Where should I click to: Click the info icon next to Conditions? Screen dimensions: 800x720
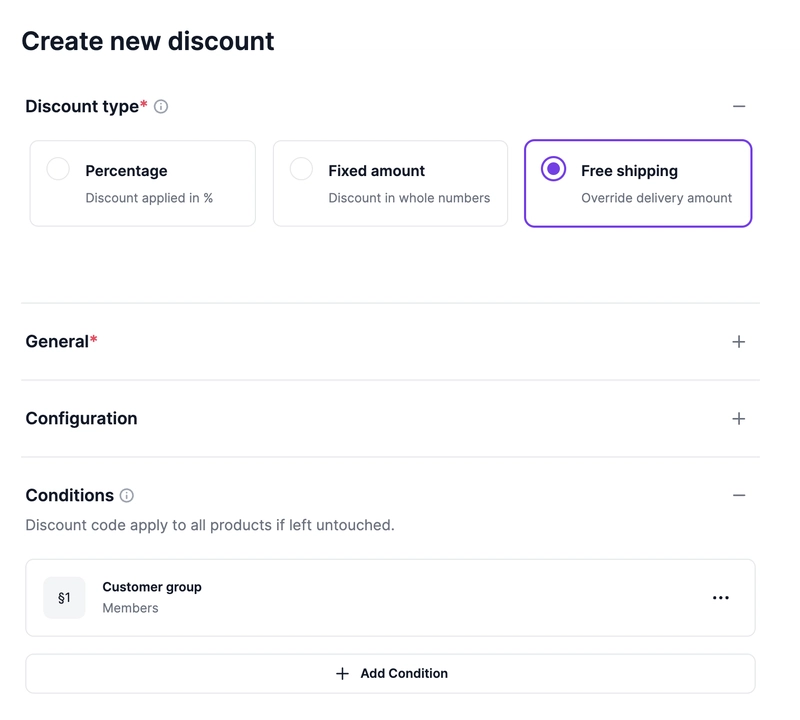[127, 495]
